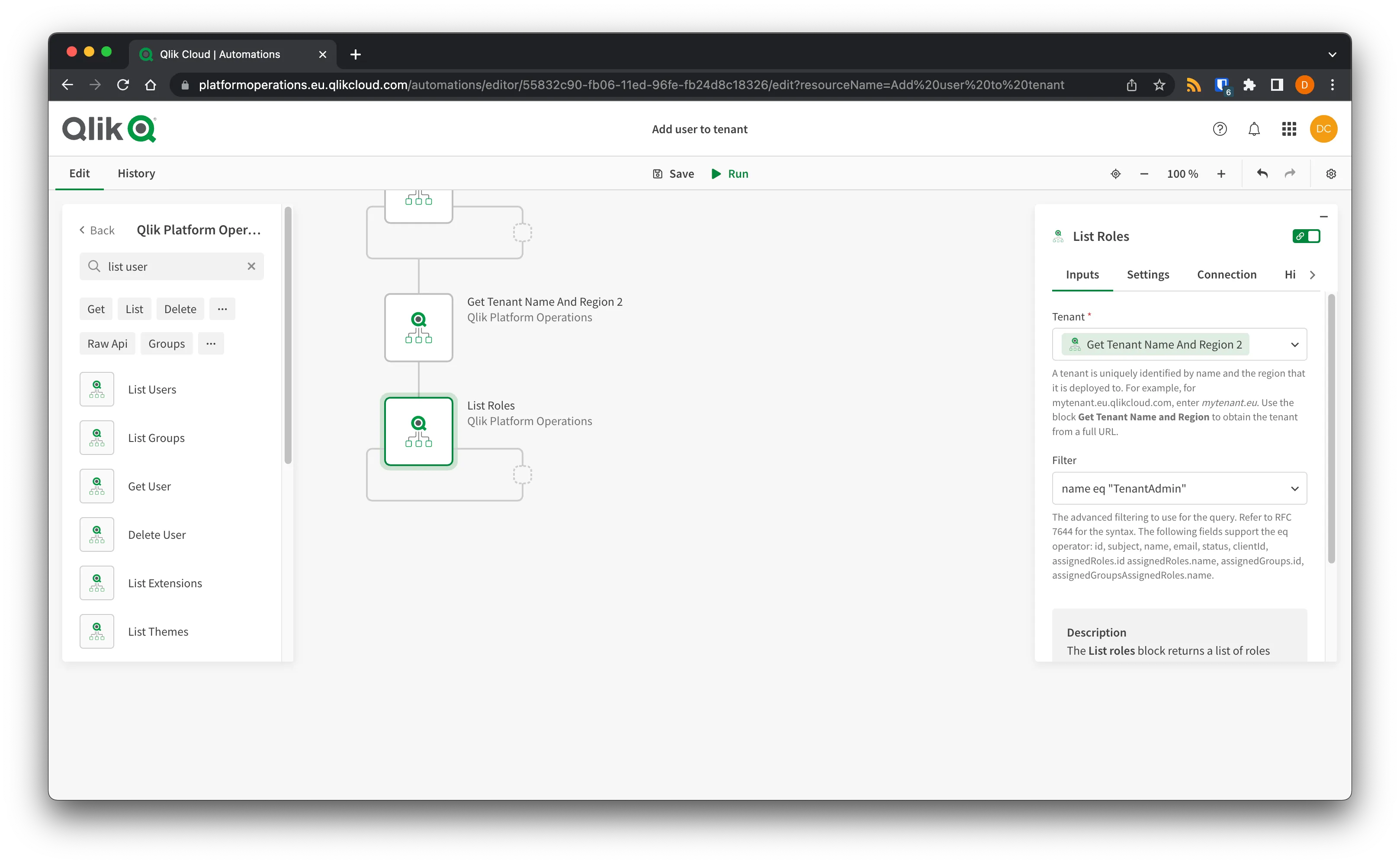Click the center canvas target icon
Viewport: 1400px width, 864px height.
point(1115,174)
